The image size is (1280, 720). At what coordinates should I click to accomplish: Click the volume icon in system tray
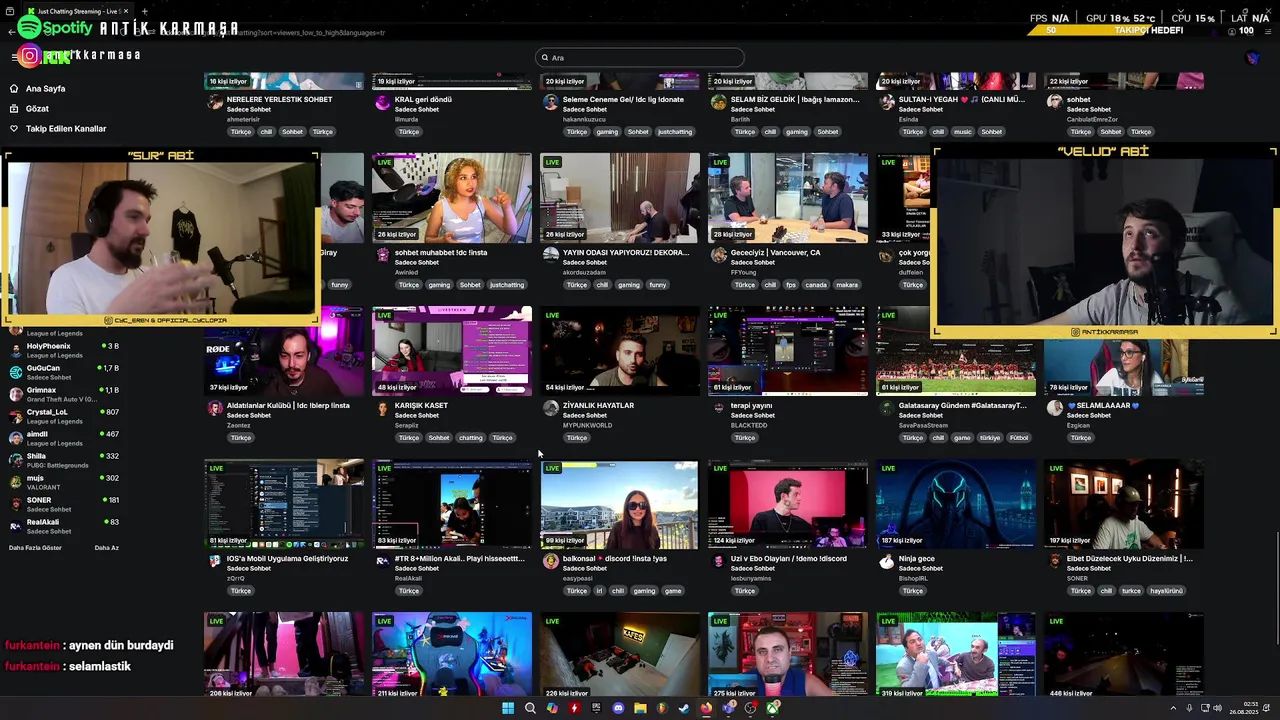[x=1217, y=708]
